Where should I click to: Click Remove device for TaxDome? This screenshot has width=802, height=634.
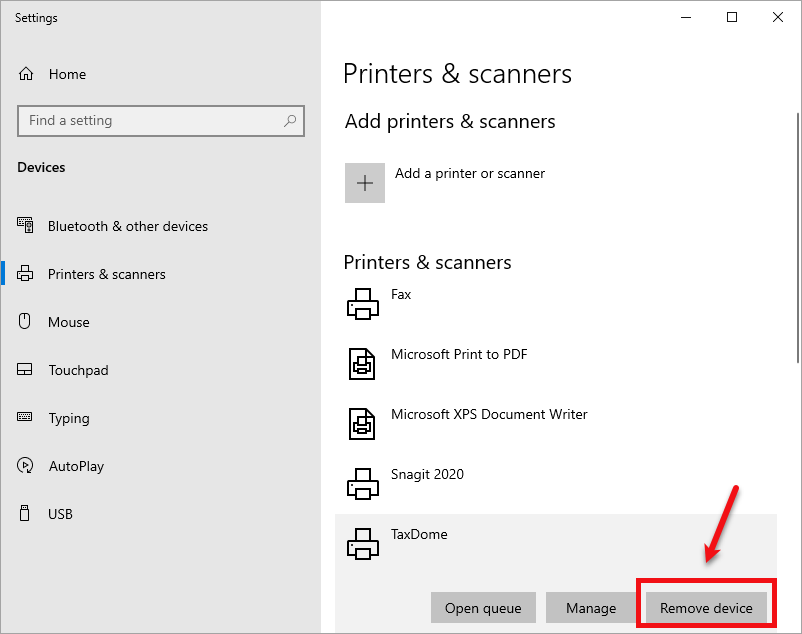706,608
